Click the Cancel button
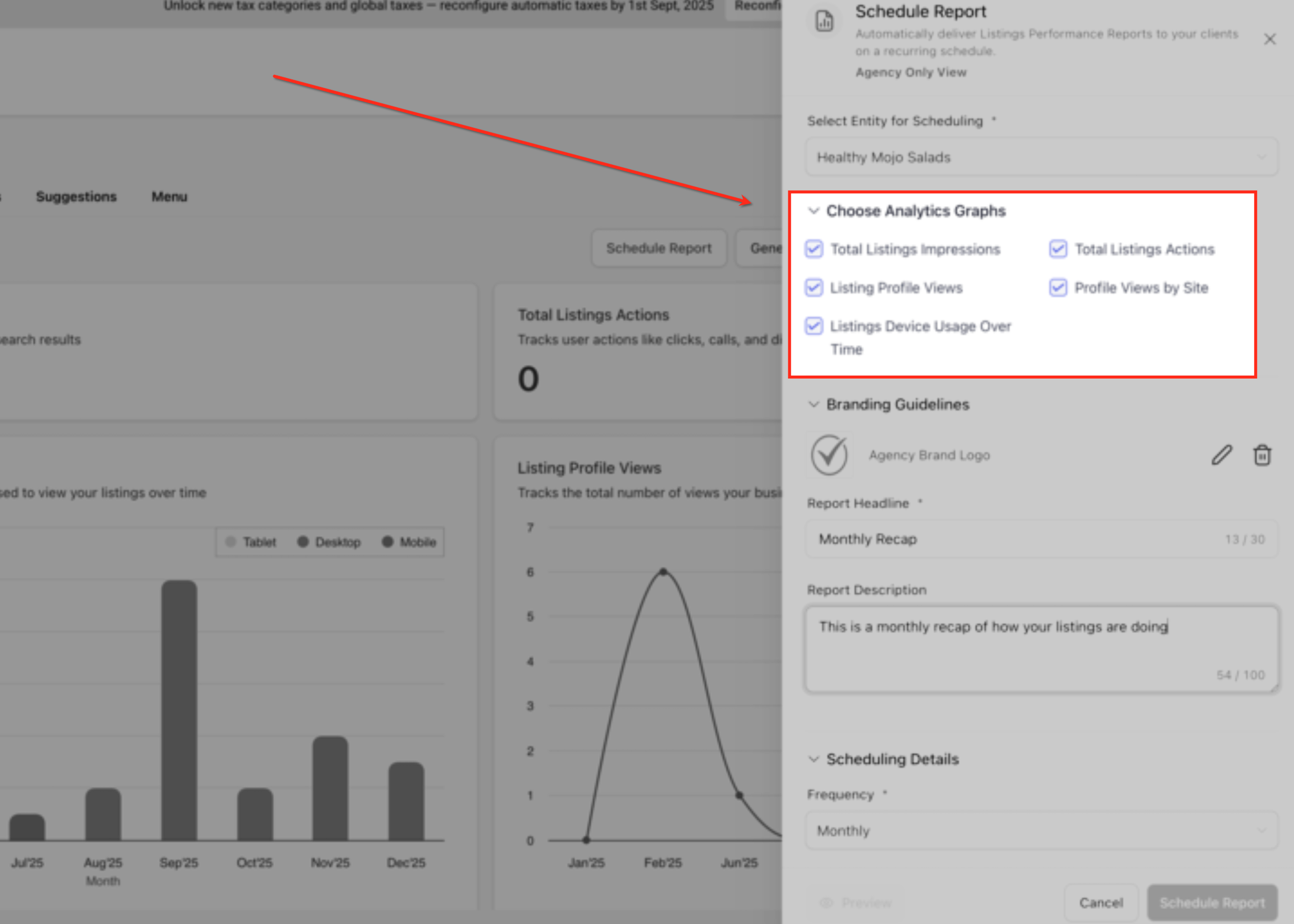The width and height of the screenshot is (1294, 924). tap(1101, 903)
